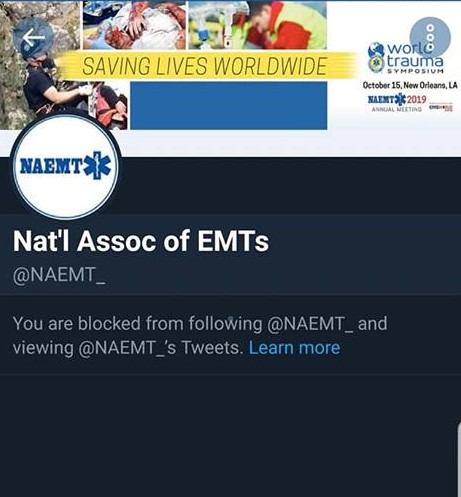The width and height of the screenshot is (461, 497).
Task: Tap the You are blocked message text
Action: pyautogui.click(x=200, y=336)
